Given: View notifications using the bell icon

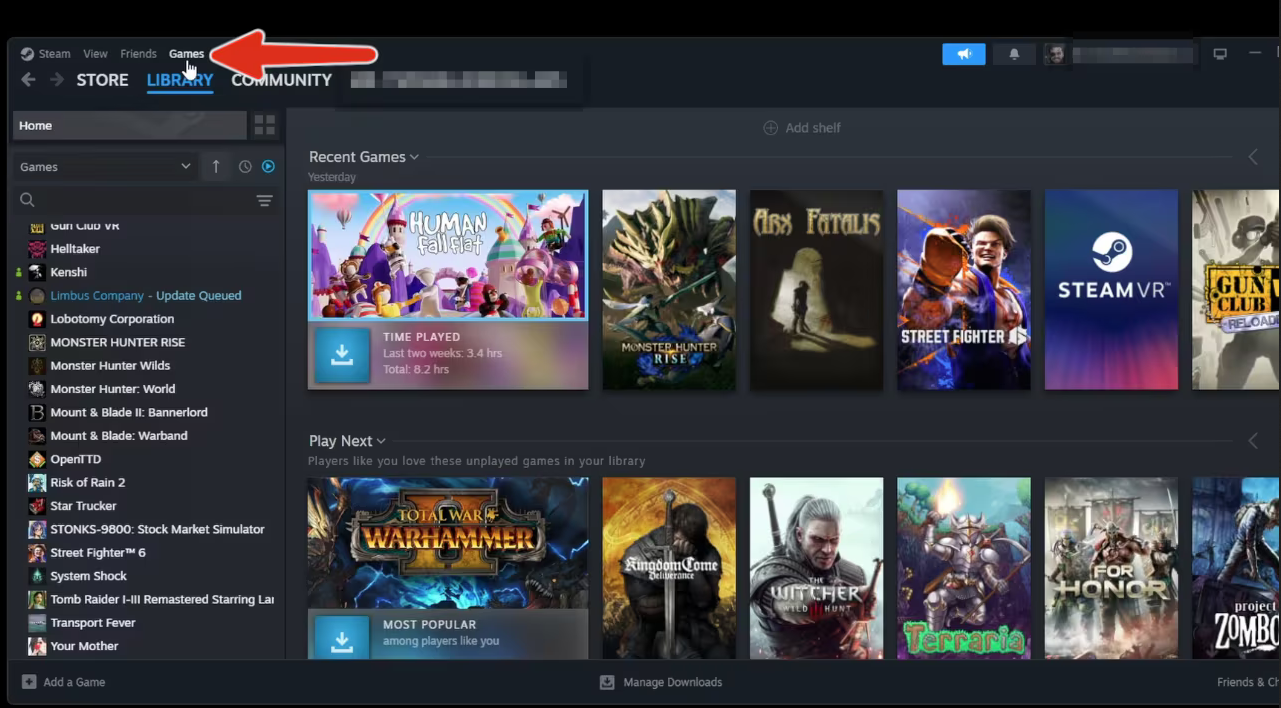Looking at the screenshot, I should coord(1014,54).
